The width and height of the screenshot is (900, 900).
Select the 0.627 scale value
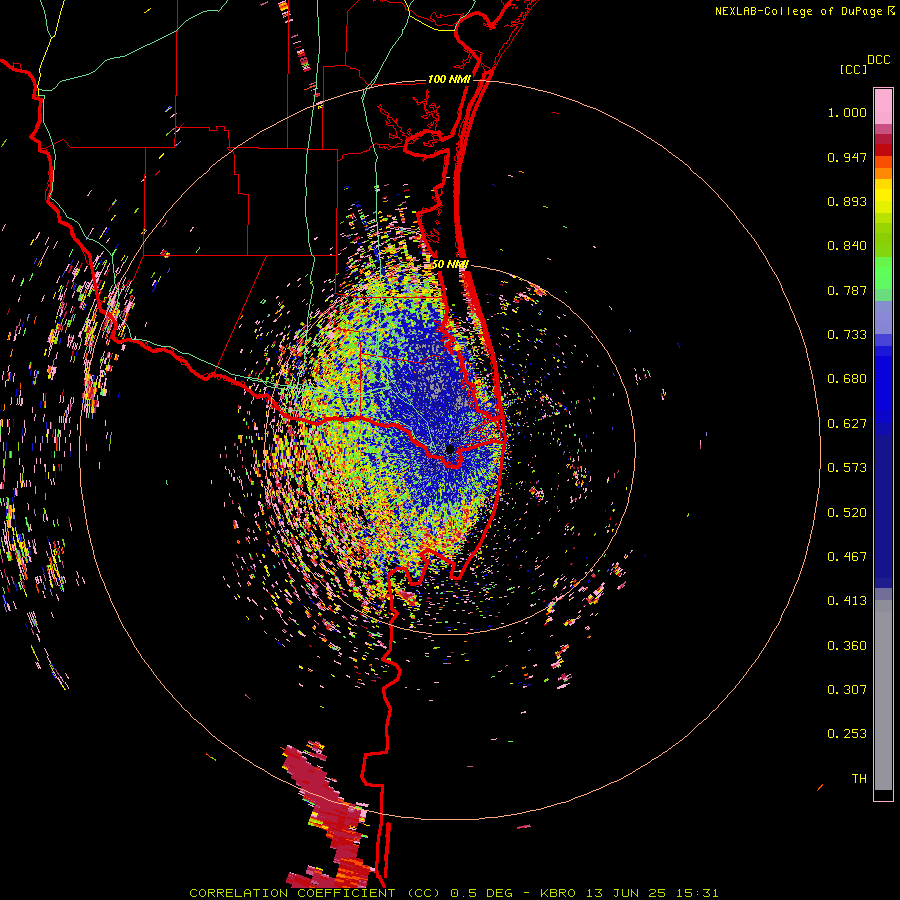[x=847, y=424]
